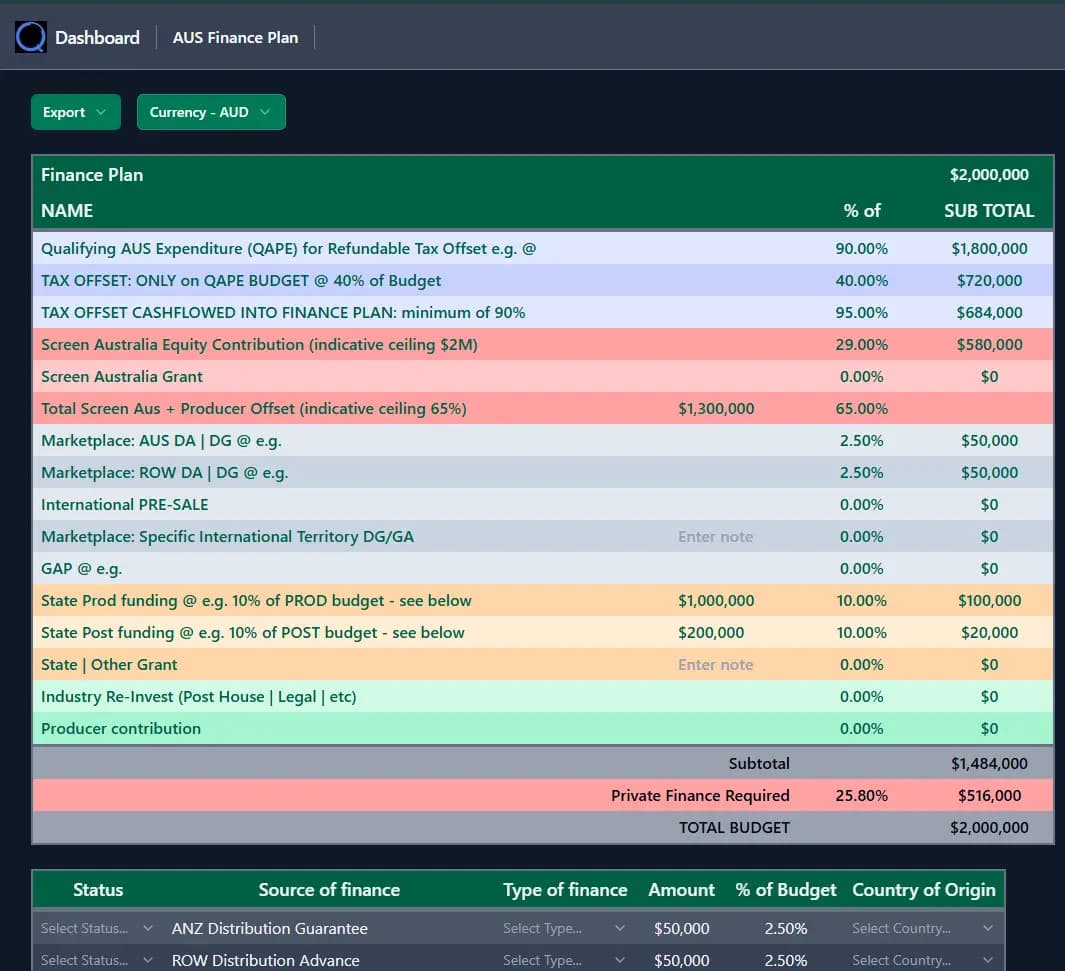Click the GAP @ e.g. row name

pos(82,568)
